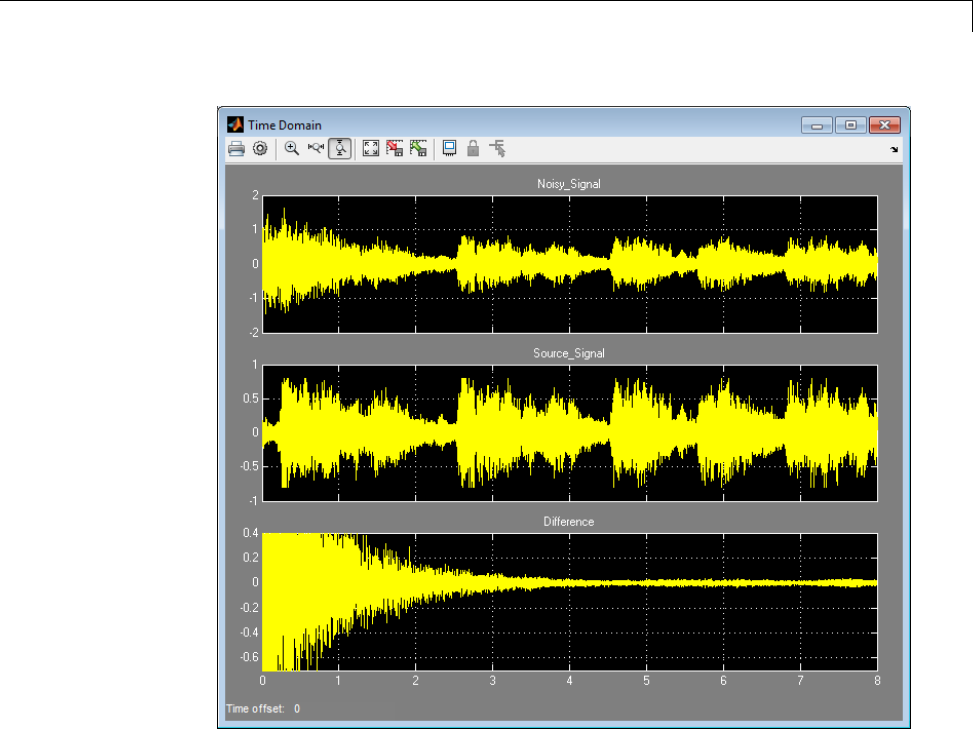Image resolution: width=973 pixels, height=729 pixels.
Task: Minimize the Time Domain window
Action: click(x=817, y=125)
